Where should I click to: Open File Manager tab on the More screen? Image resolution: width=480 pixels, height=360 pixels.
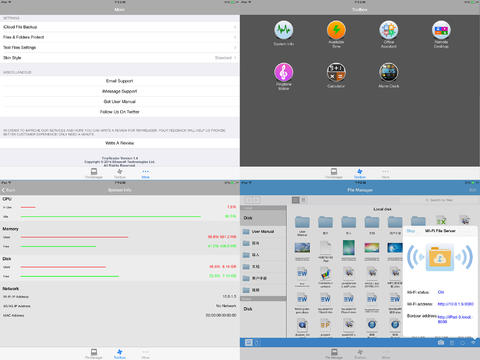[x=94, y=173]
